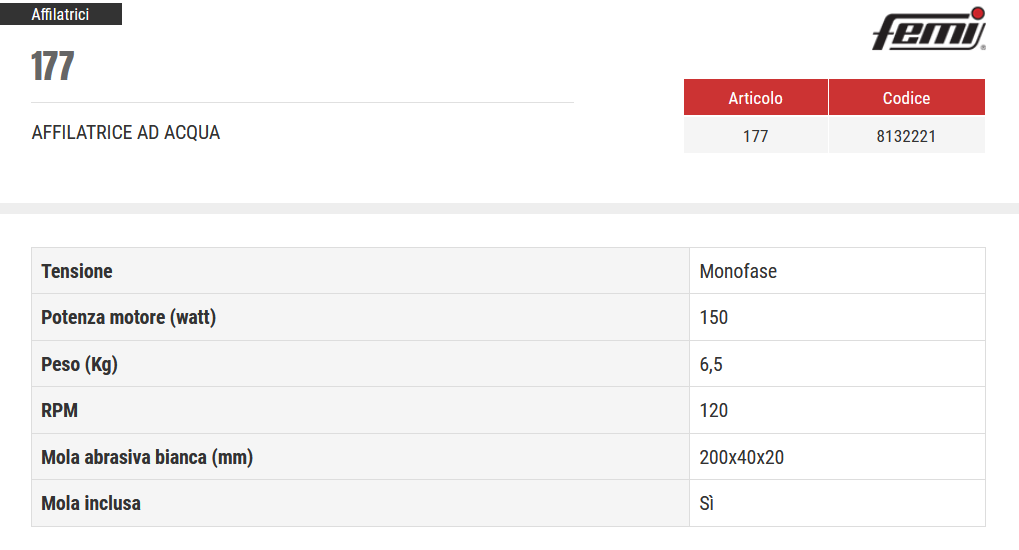Click the 150 watt value
This screenshot has width=1019, height=550.
(714, 317)
